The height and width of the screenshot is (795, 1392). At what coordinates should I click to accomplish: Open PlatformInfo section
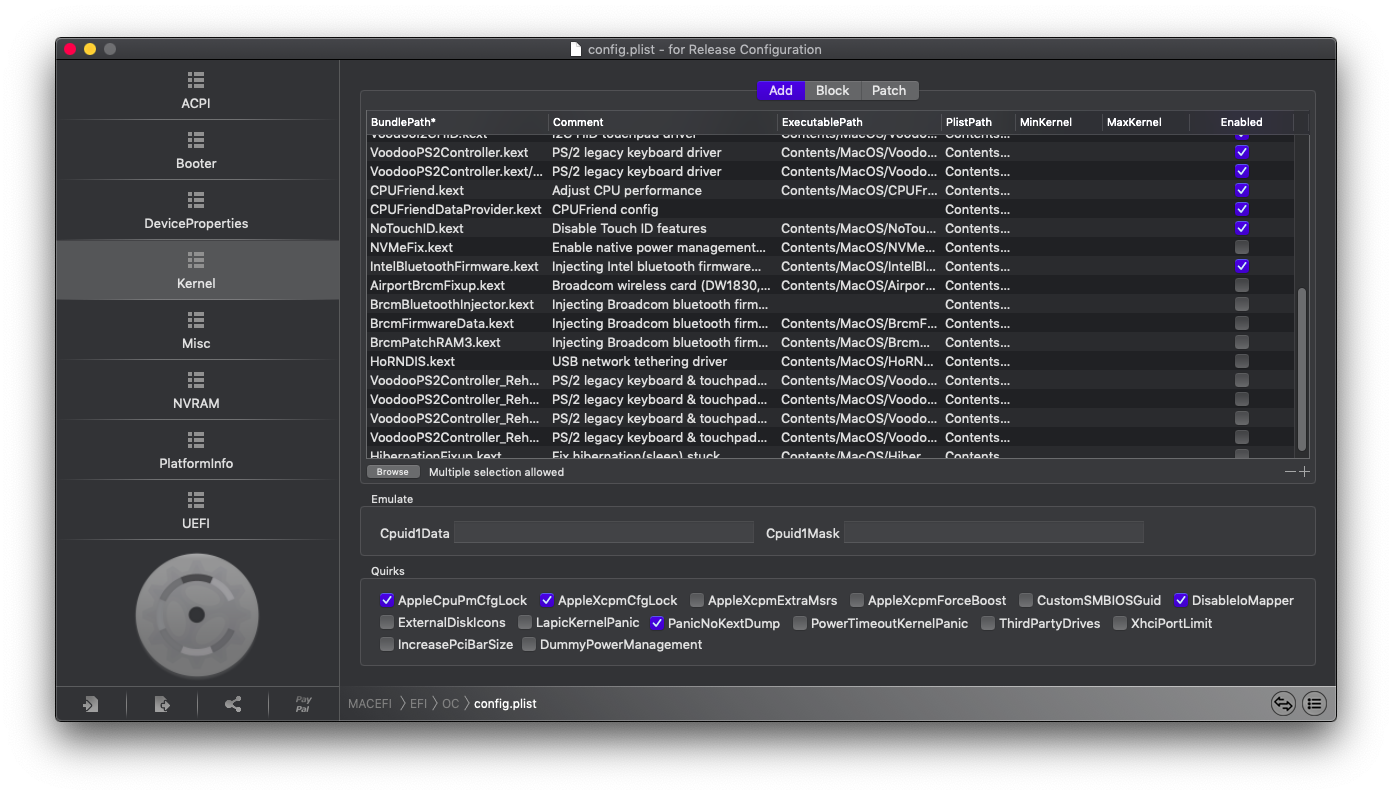pos(196,450)
